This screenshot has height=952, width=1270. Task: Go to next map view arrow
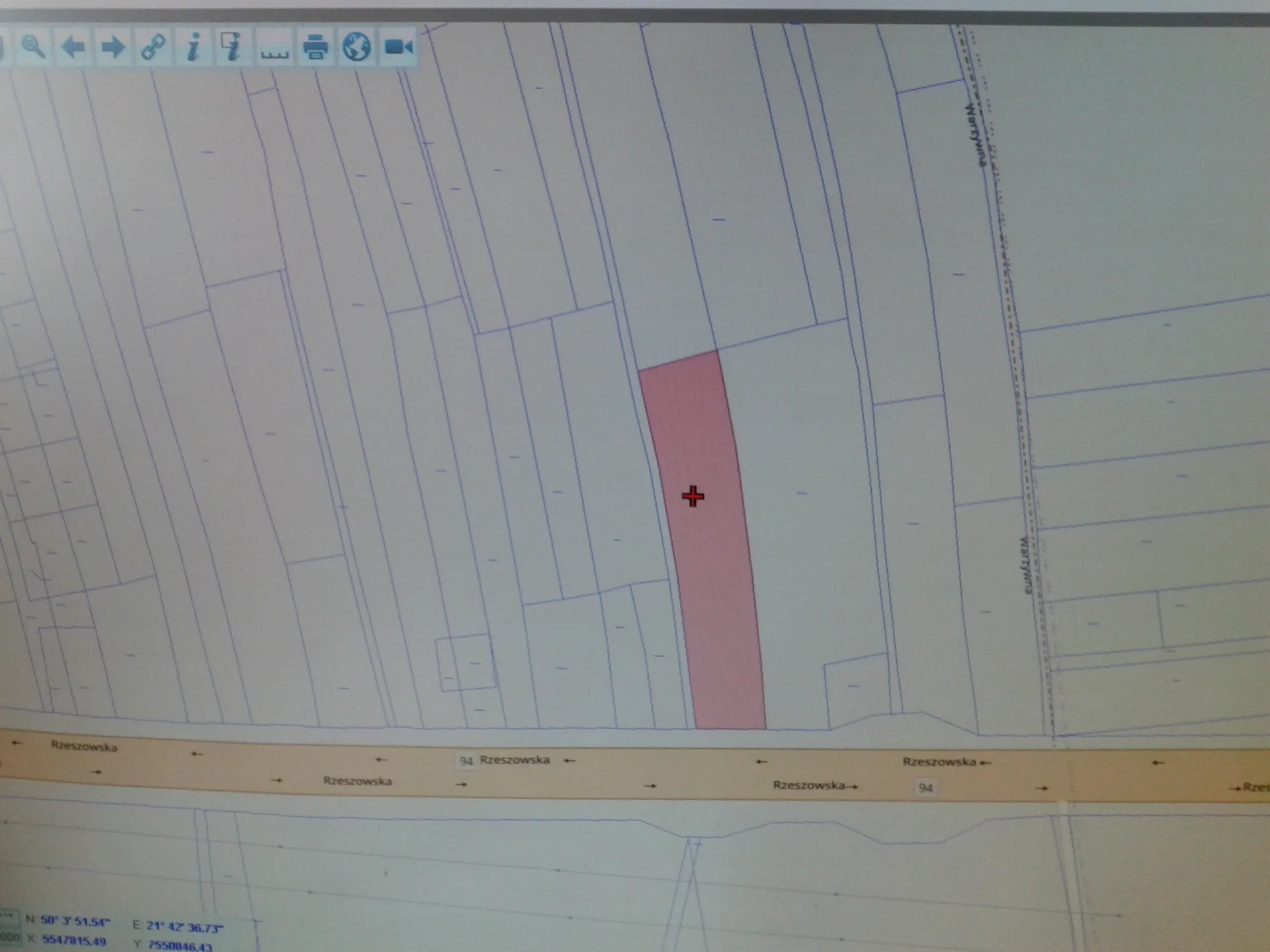coord(113,47)
